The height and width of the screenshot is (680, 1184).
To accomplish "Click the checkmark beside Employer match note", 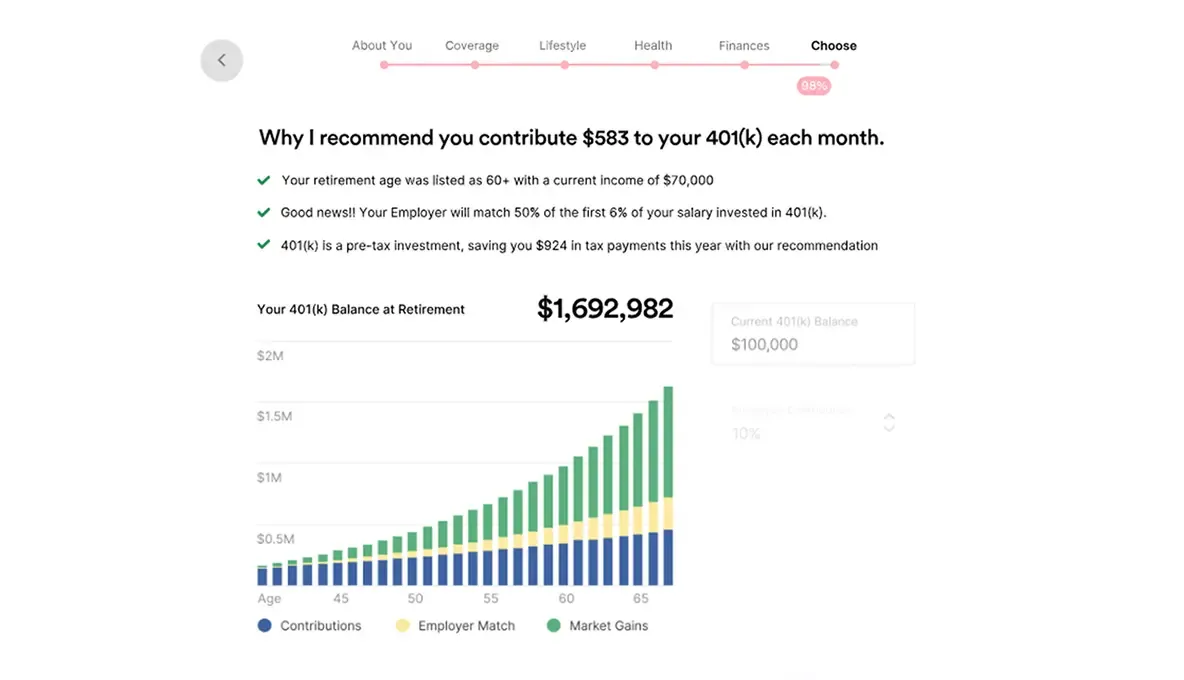I will pyautogui.click(x=264, y=213).
